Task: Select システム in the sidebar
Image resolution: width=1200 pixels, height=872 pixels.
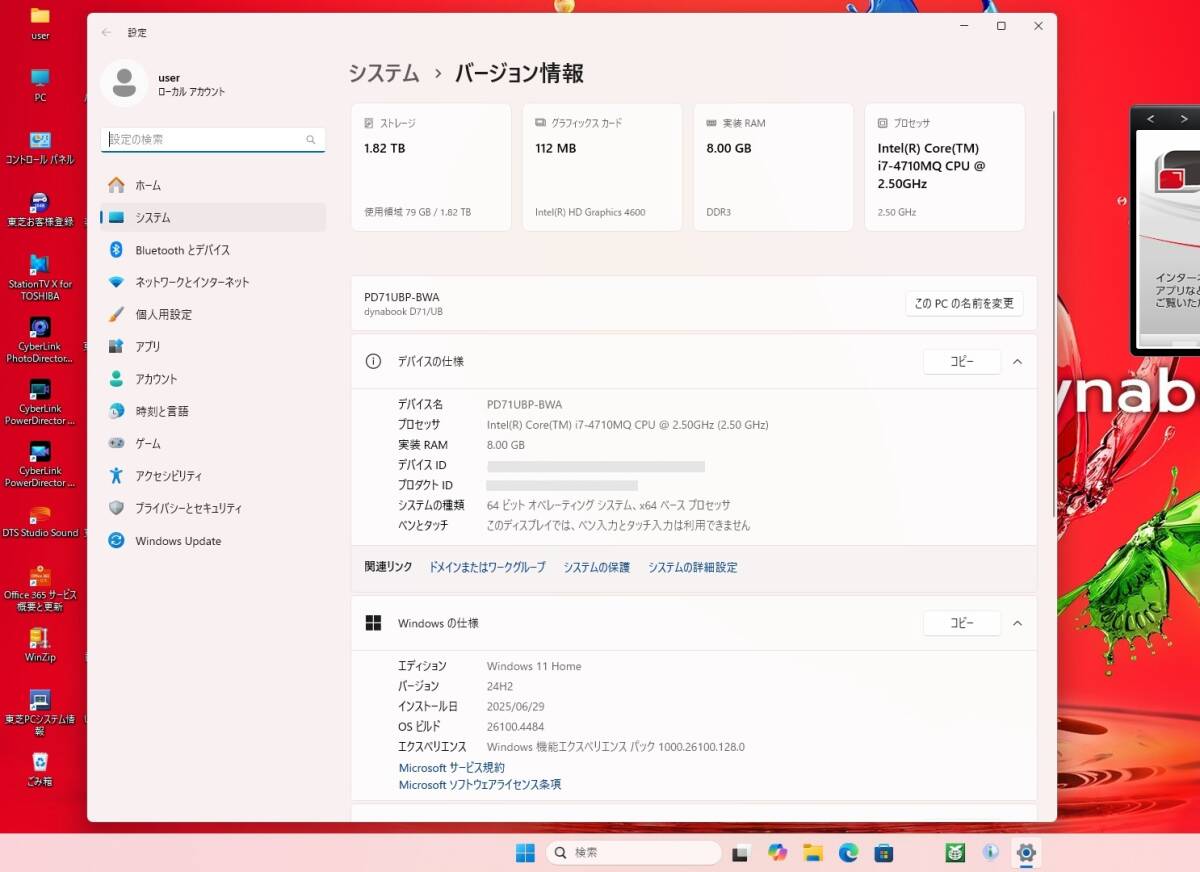Action: point(213,217)
